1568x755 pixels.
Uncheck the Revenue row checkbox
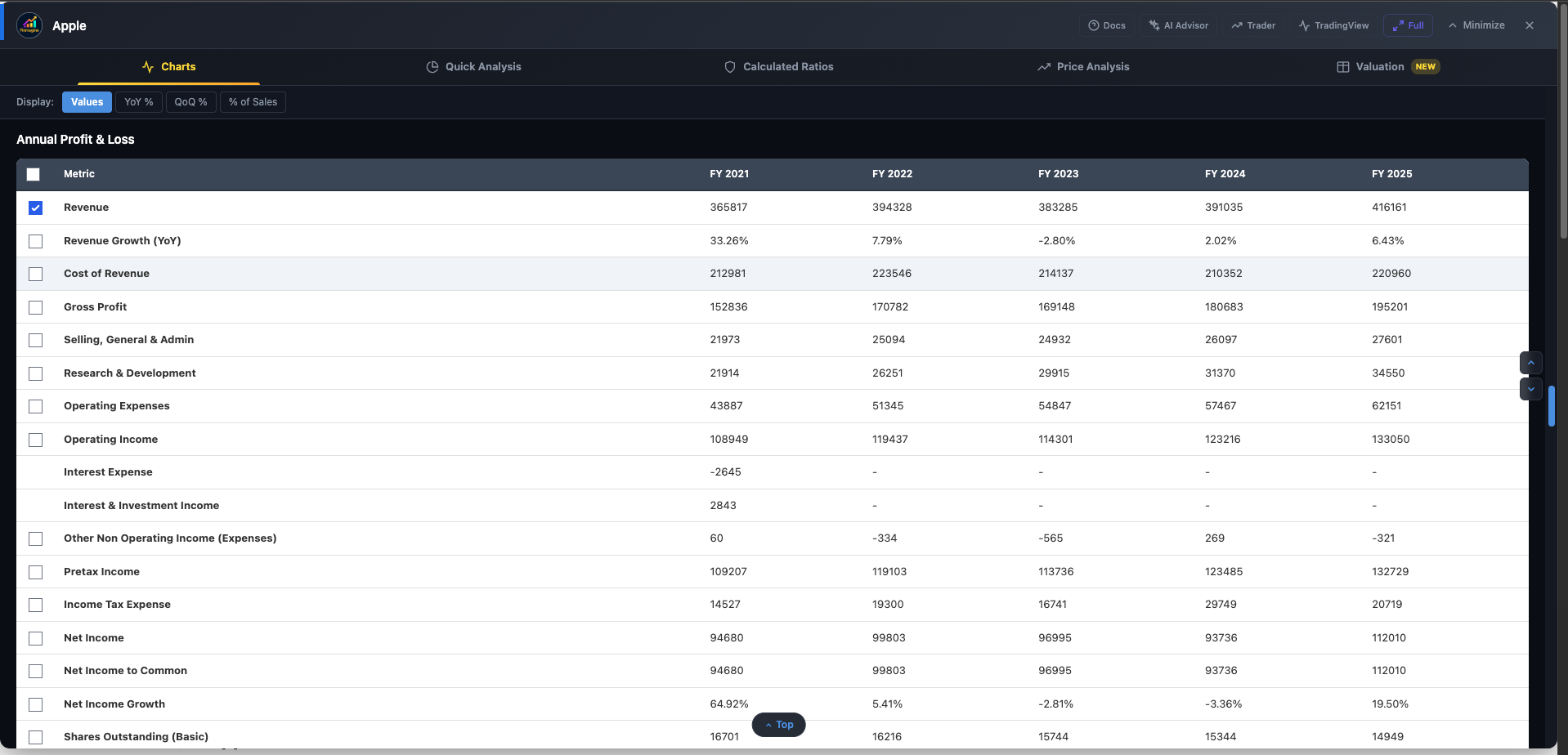click(x=35, y=208)
